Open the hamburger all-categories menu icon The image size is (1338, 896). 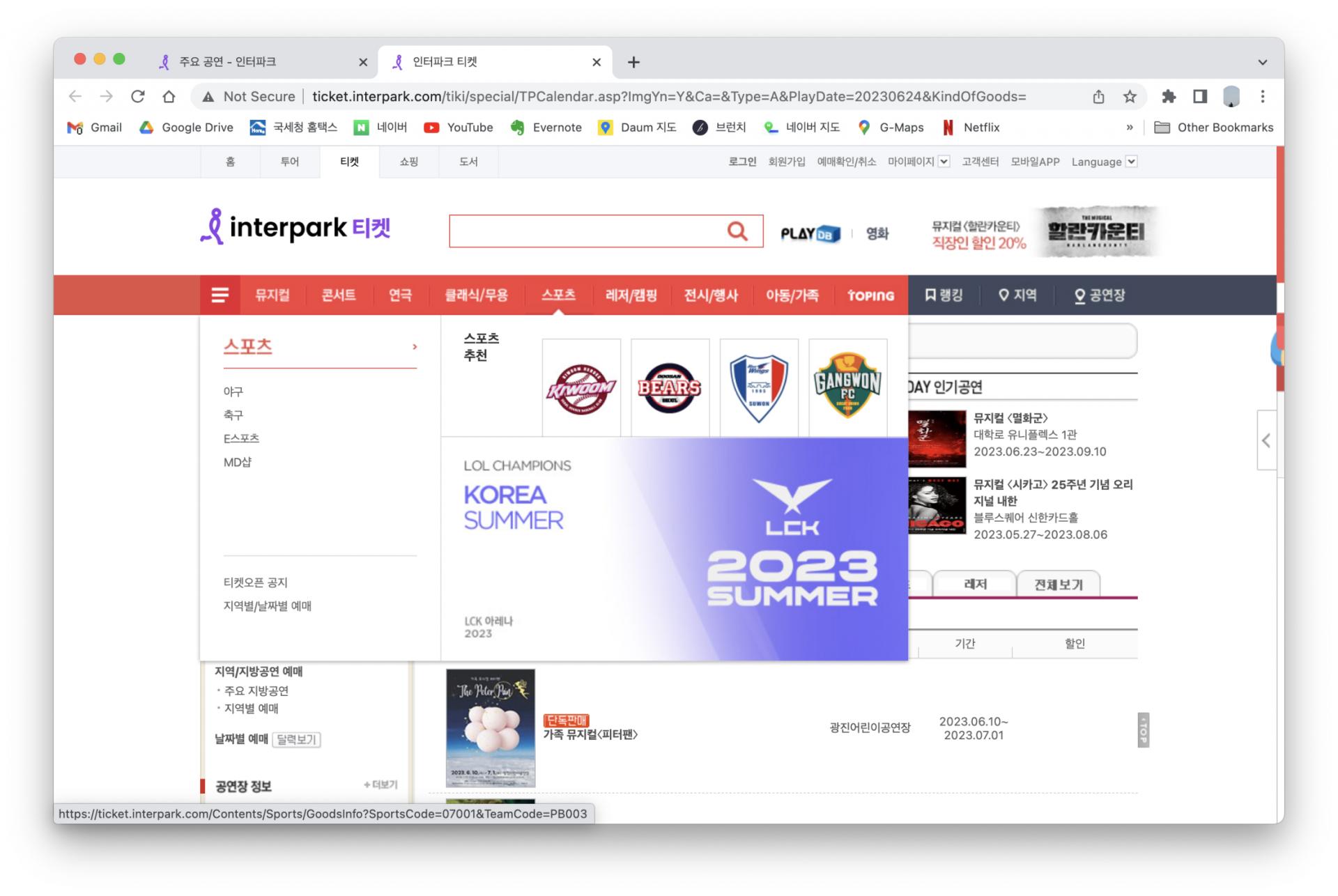tap(220, 295)
